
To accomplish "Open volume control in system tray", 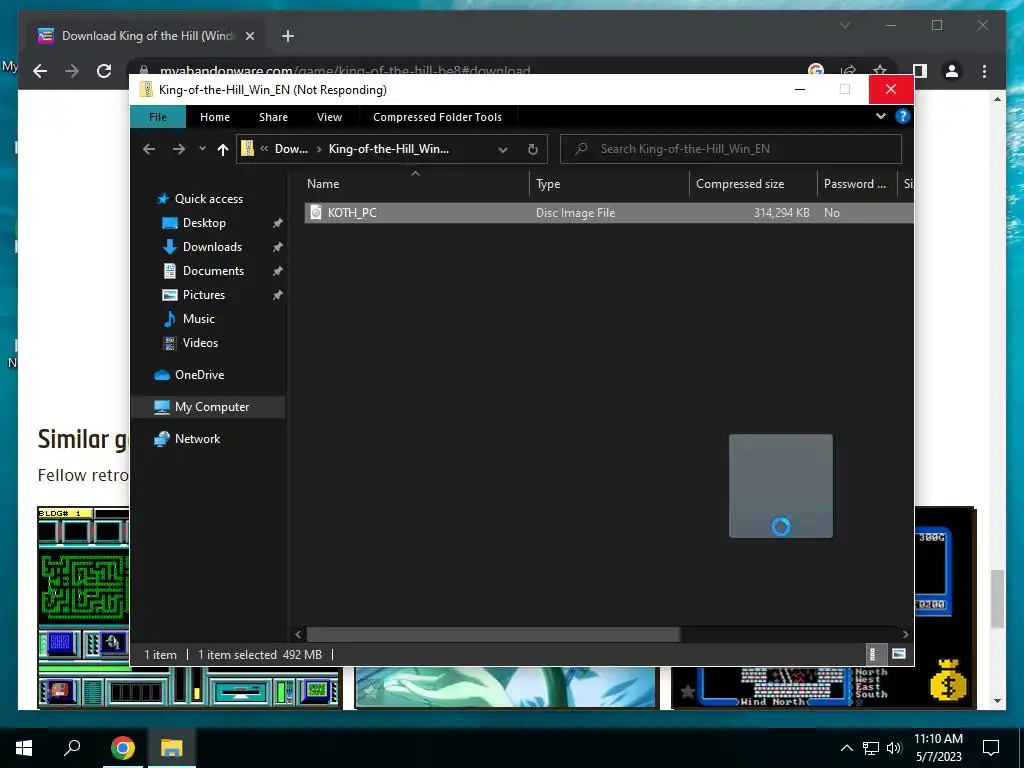I will click(x=894, y=748).
